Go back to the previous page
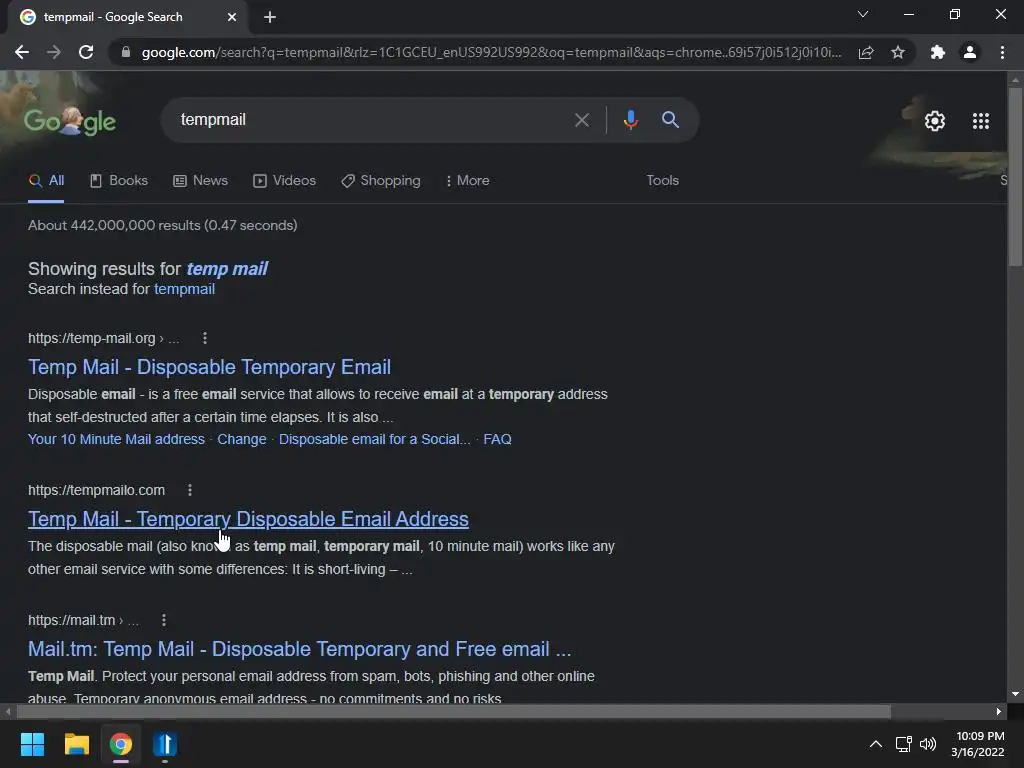 point(22,52)
